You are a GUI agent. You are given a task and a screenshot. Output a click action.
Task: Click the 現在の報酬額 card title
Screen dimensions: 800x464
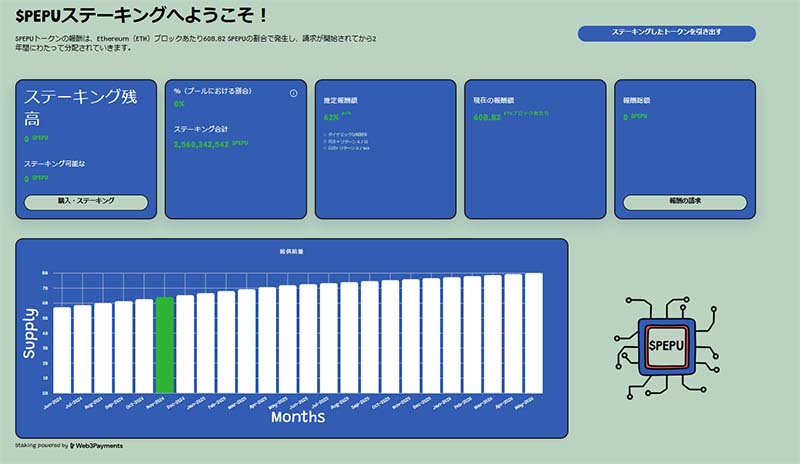pyautogui.click(x=493, y=101)
